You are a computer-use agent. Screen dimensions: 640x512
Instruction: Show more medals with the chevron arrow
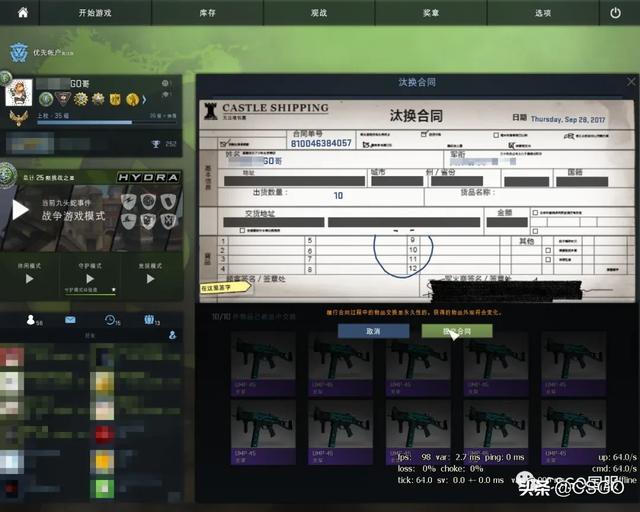click(x=144, y=99)
